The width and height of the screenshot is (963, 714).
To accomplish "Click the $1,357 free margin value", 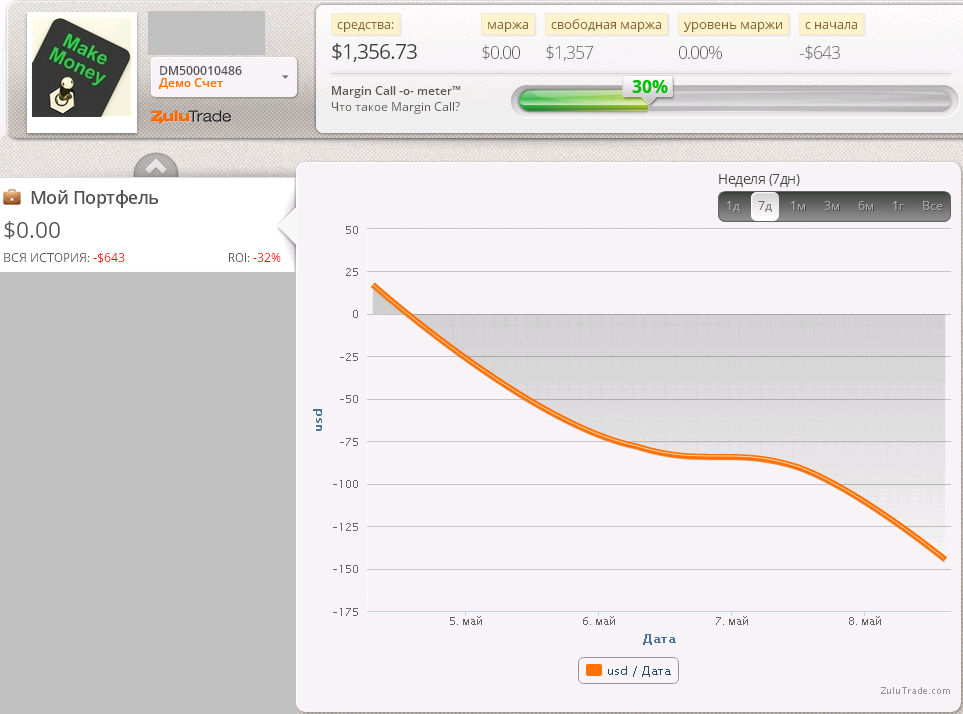I will 569,53.
